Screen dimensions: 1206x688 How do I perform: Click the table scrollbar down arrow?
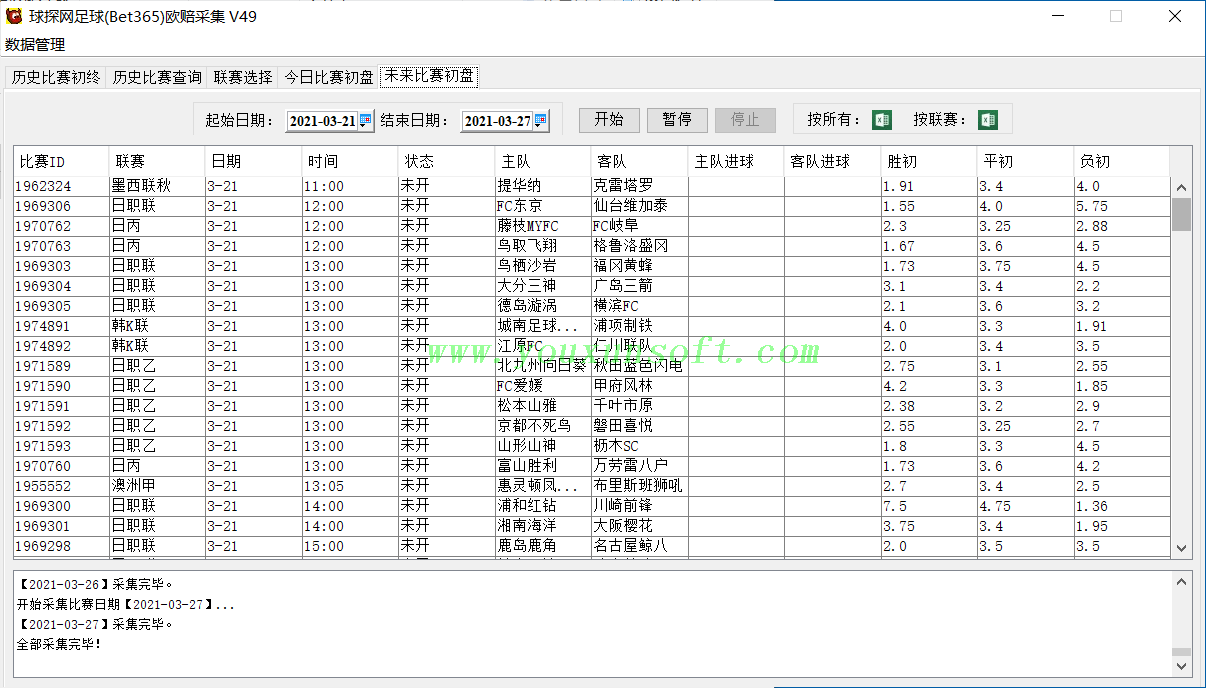(1181, 548)
